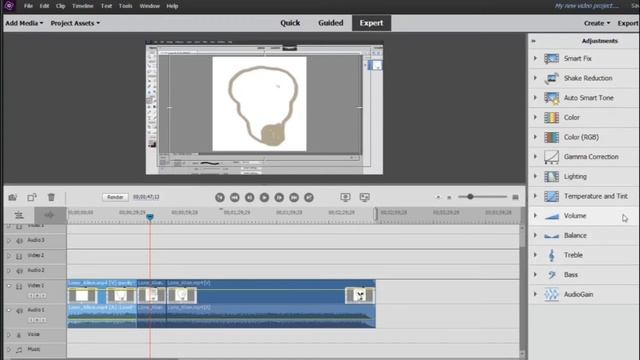Image resolution: width=640 pixels, height=360 pixels.
Task: Expand the Lighting adjustment arrow
Action: pos(535,176)
